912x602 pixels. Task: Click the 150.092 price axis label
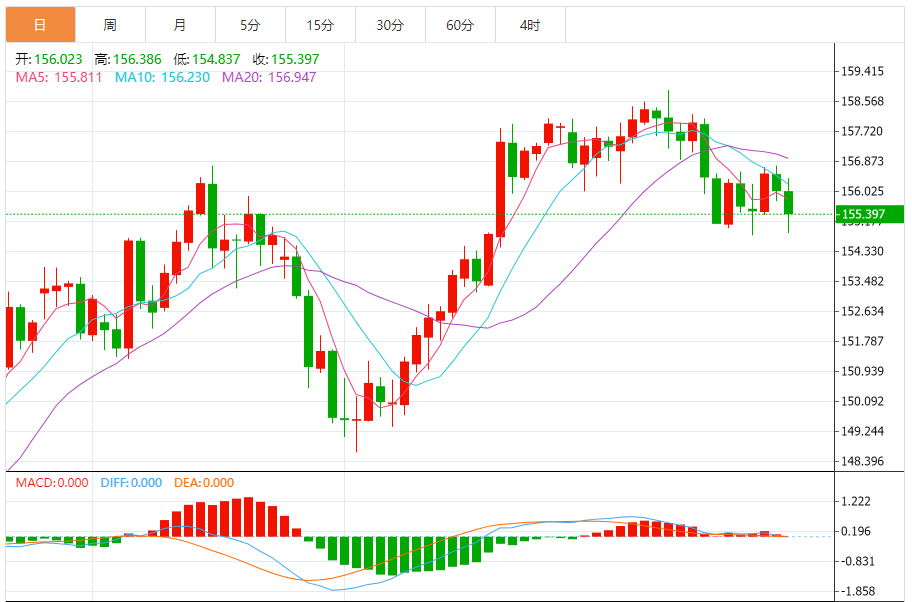pyautogui.click(x=863, y=401)
